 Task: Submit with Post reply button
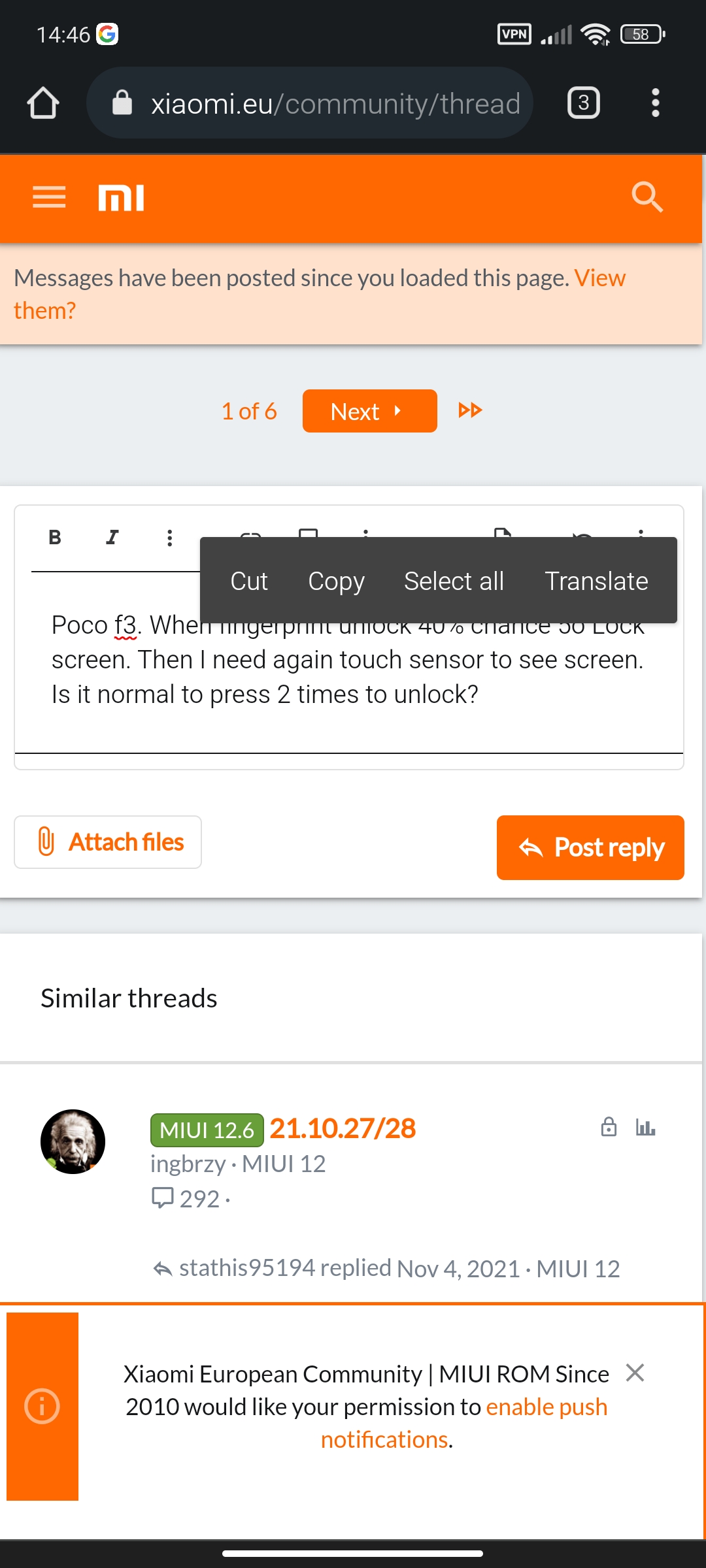(590, 847)
